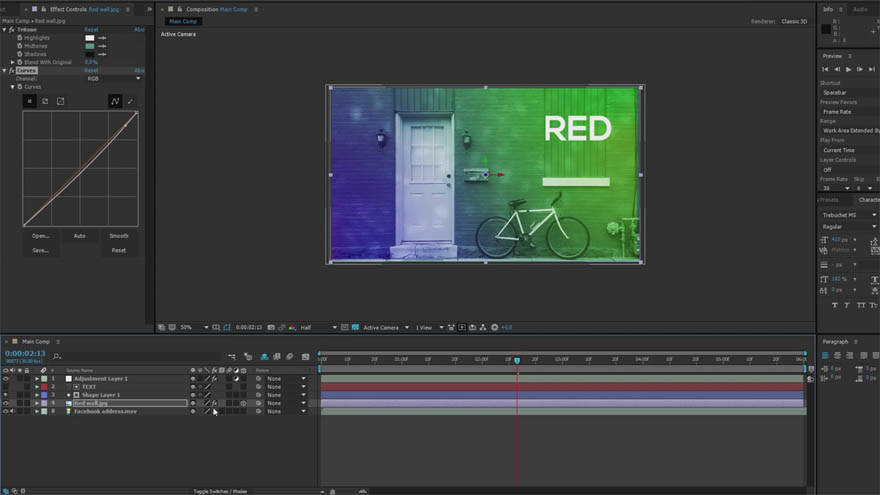Collapse the Tritone effect properties
The image size is (880, 495).
[x=4, y=29]
